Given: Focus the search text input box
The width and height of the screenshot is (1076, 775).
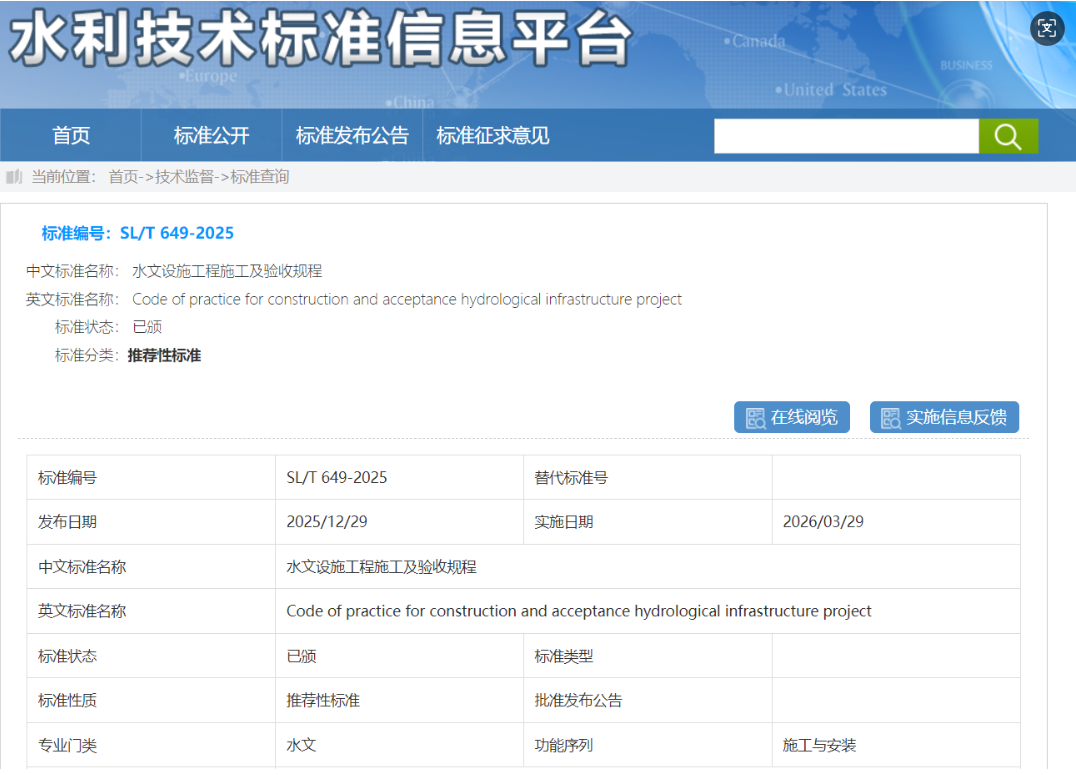Looking at the screenshot, I should point(845,136).
